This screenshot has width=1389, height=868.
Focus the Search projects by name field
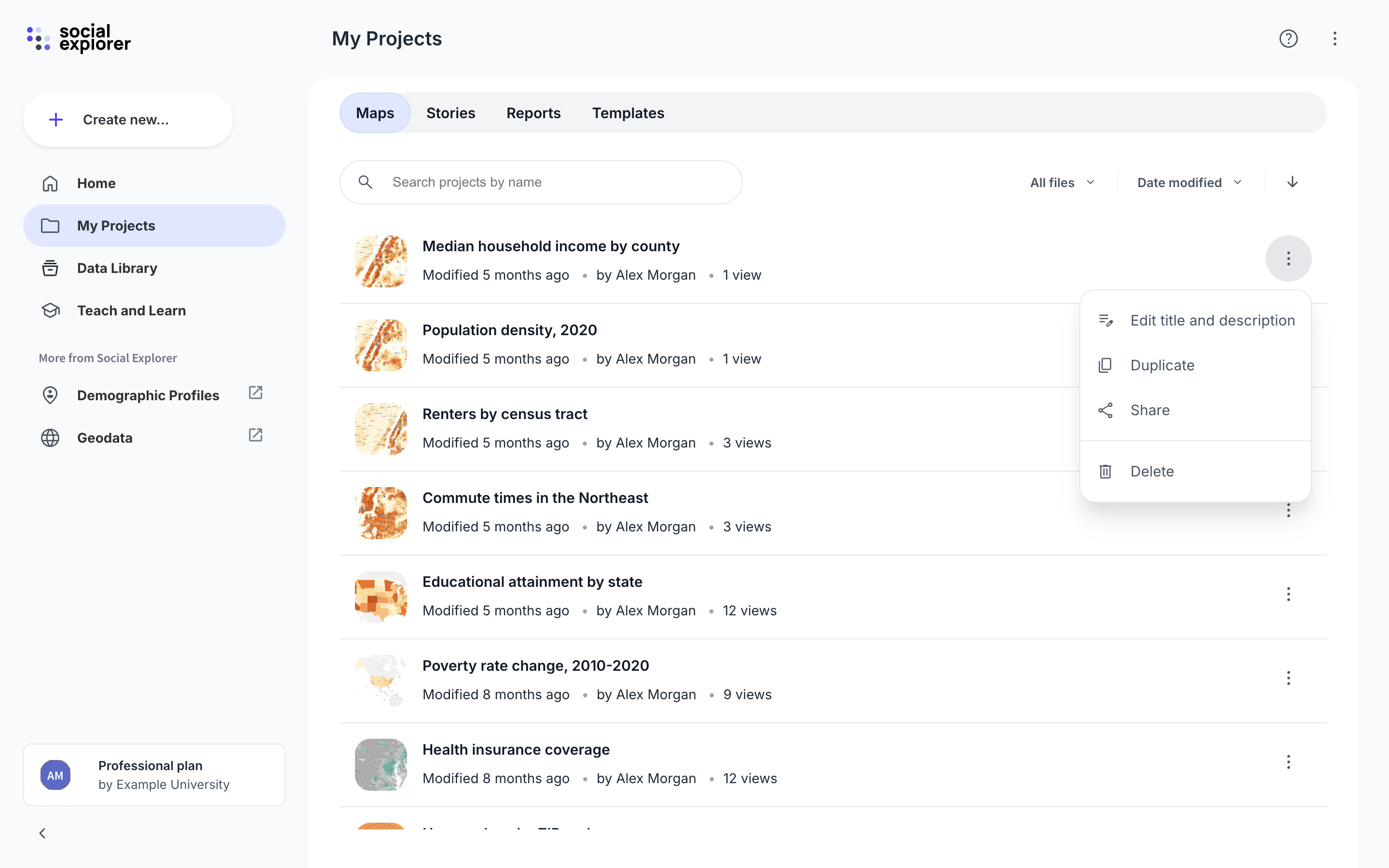click(x=541, y=182)
